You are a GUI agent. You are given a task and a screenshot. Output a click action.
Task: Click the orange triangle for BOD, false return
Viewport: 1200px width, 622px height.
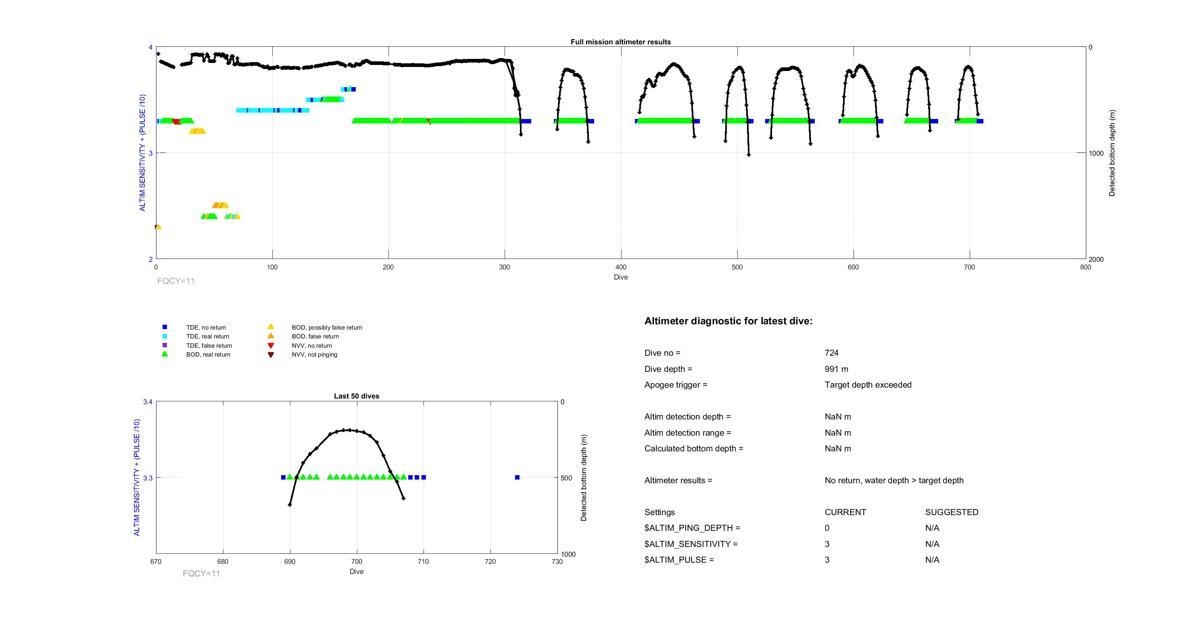coord(270,336)
